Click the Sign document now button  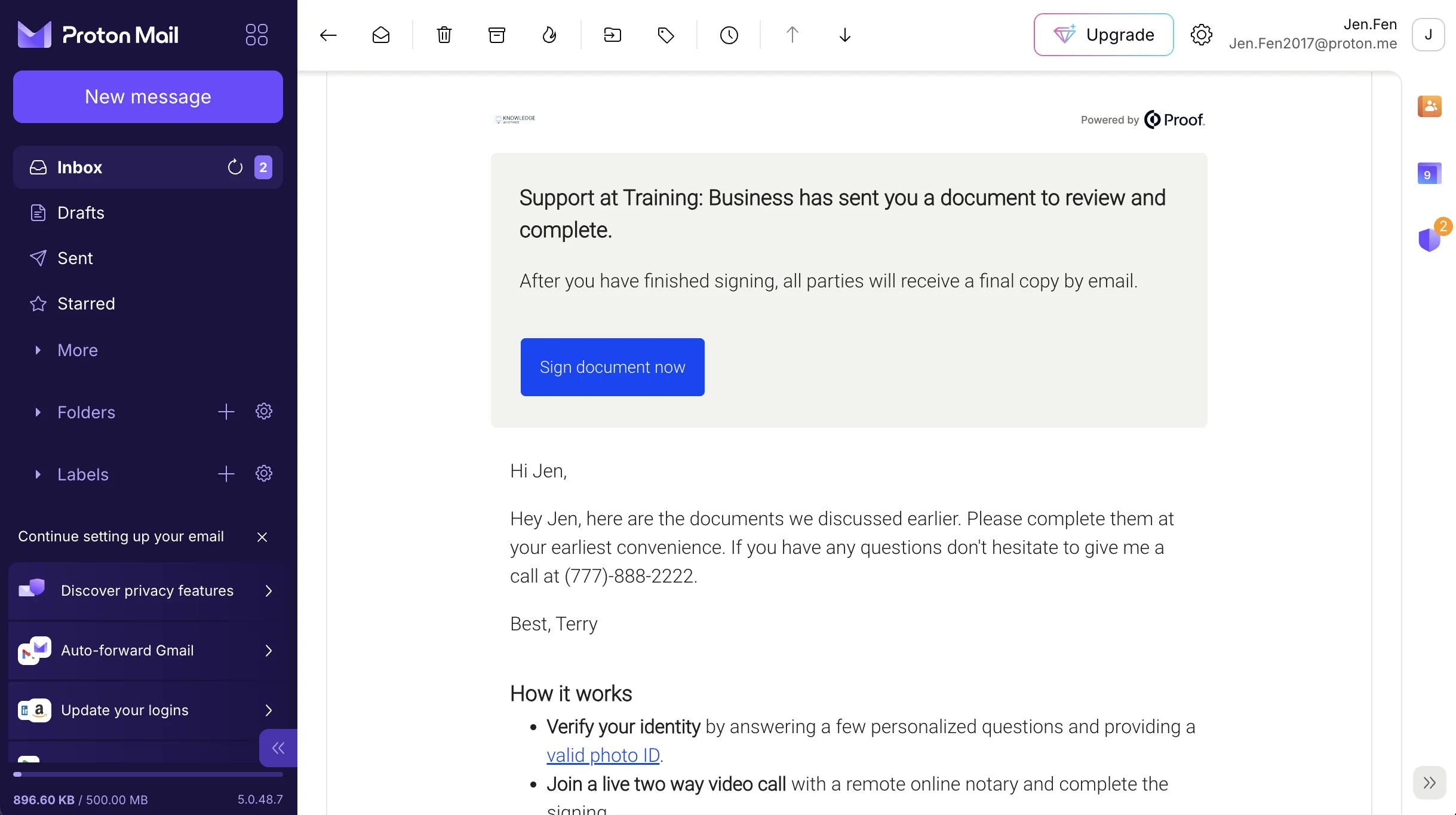click(612, 367)
